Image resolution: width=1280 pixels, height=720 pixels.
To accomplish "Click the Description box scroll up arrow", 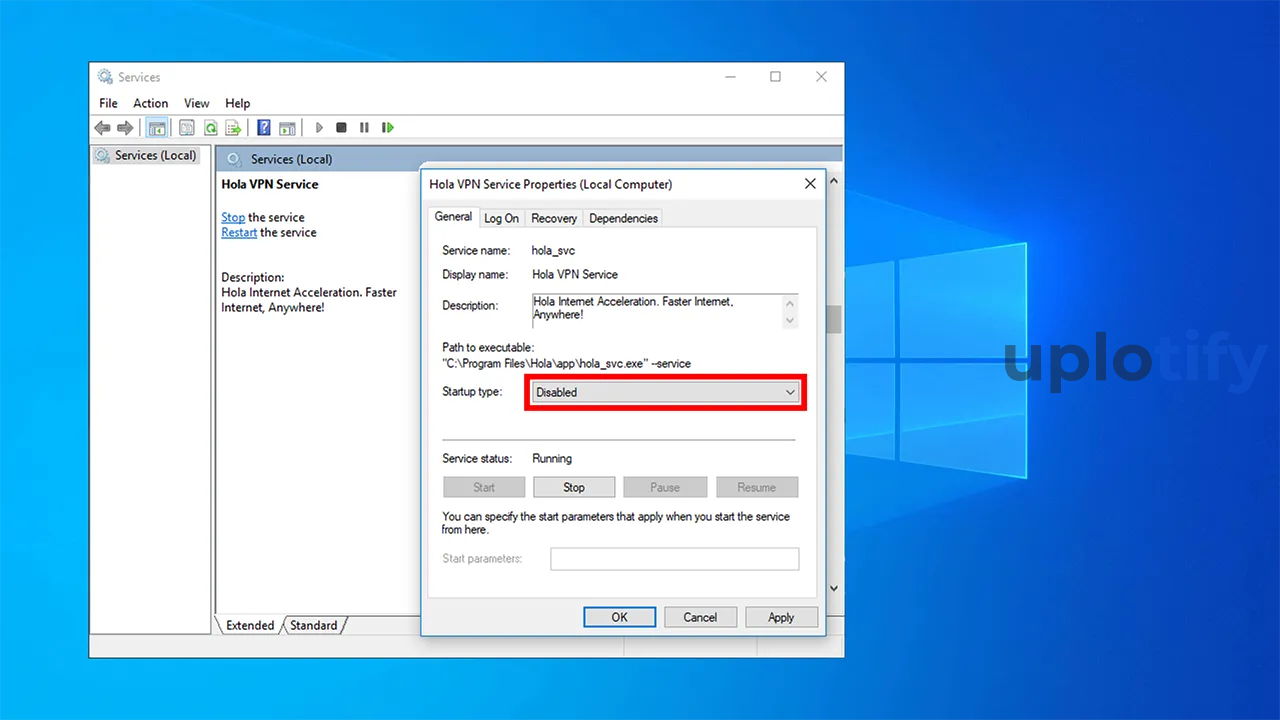I will [x=790, y=303].
